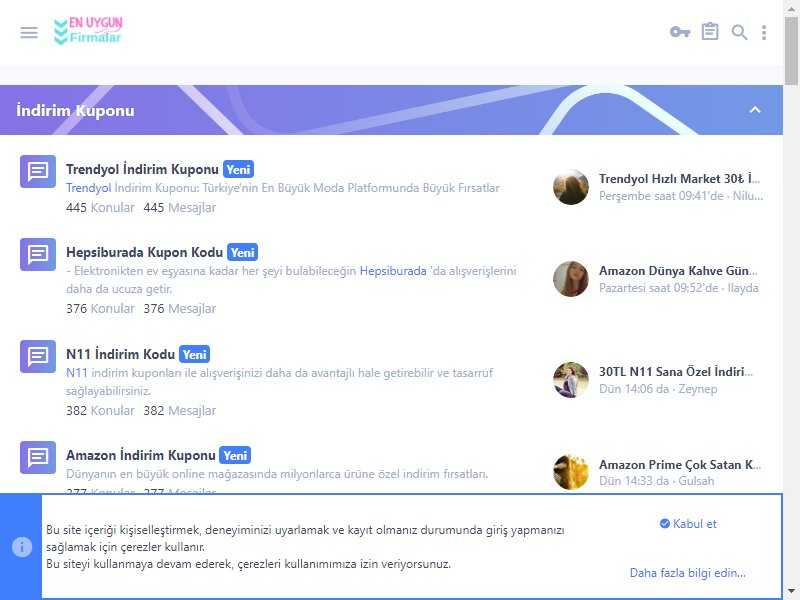The width and height of the screenshot is (800, 600).
Task: Click the 382 Konular count
Action: coord(101,411)
